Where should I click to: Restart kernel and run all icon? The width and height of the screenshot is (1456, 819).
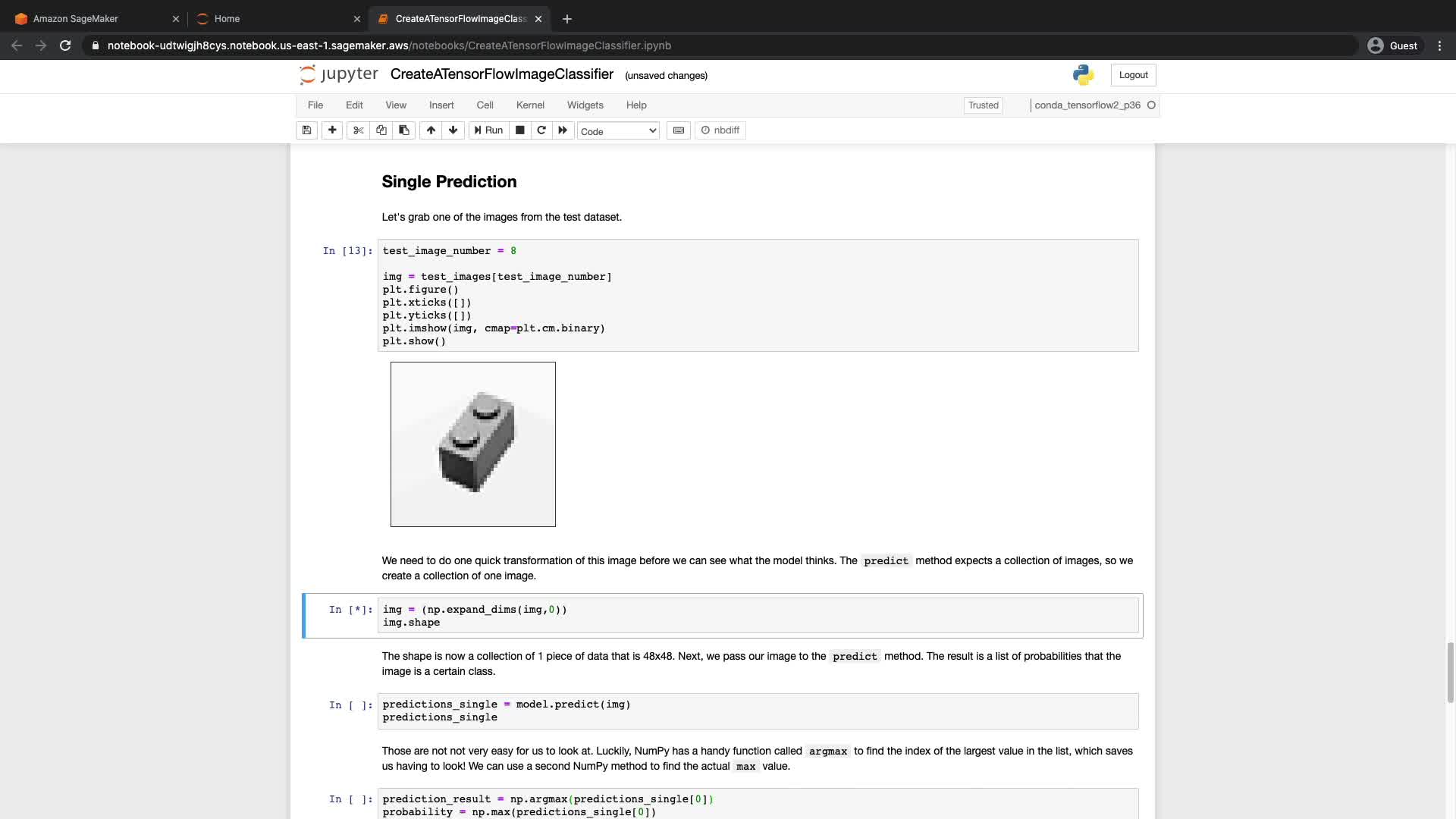563,130
